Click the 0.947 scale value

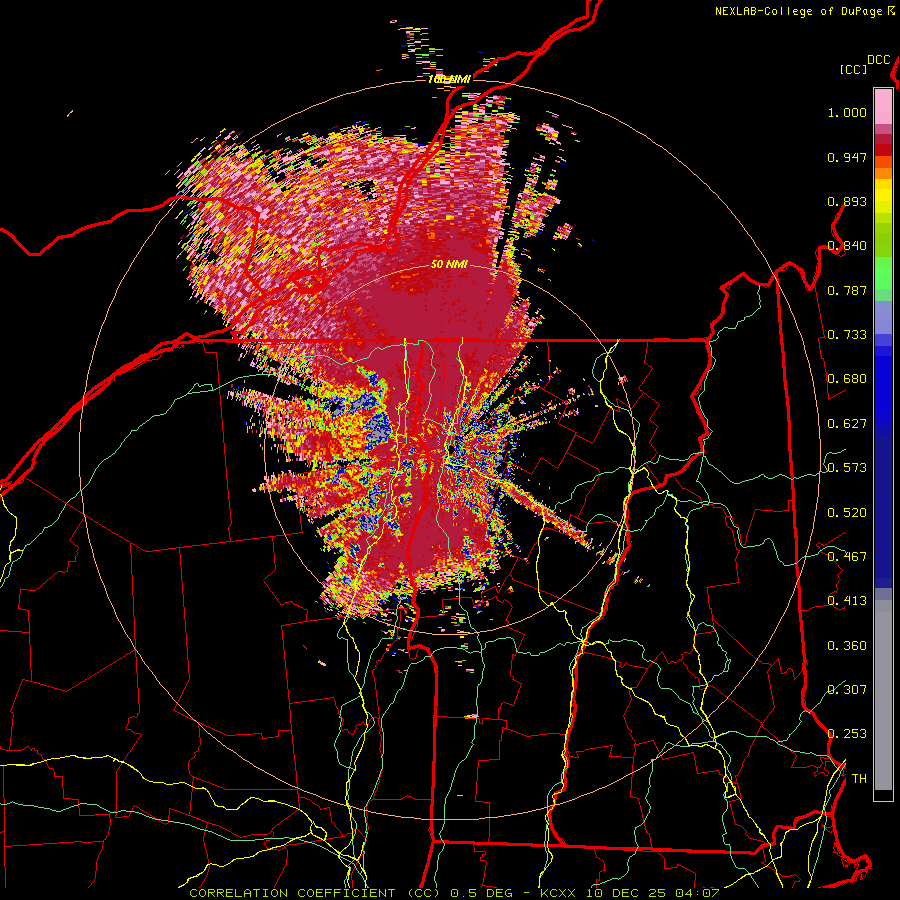pos(847,157)
